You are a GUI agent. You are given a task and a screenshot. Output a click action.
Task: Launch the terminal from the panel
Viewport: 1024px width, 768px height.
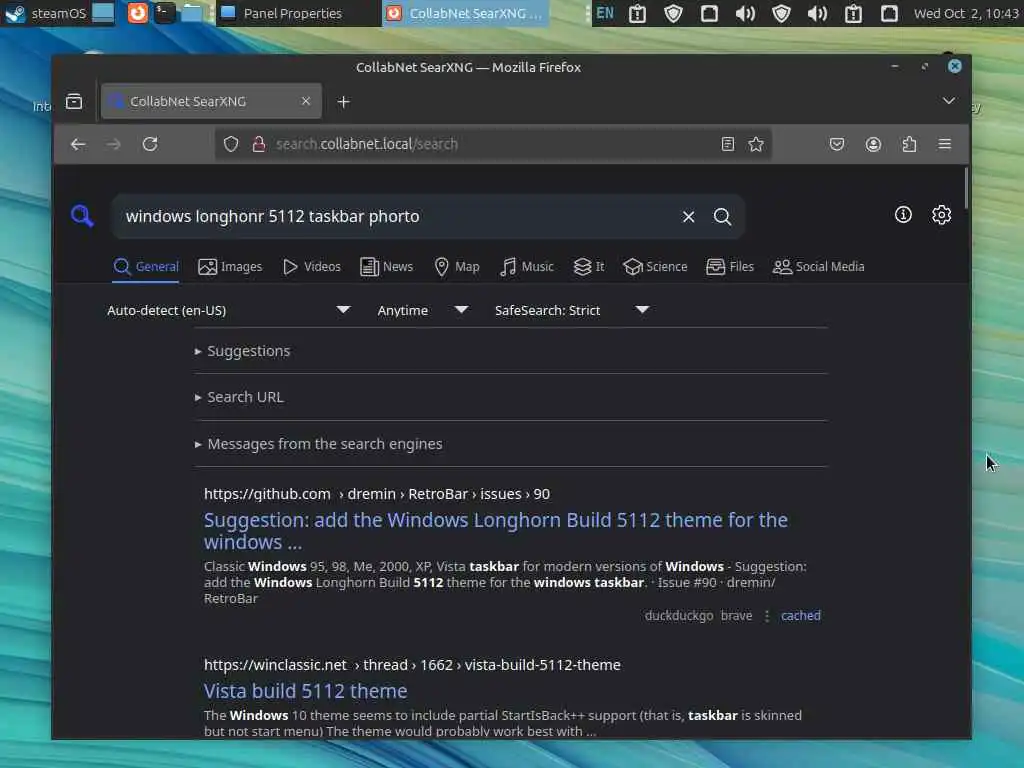164,13
